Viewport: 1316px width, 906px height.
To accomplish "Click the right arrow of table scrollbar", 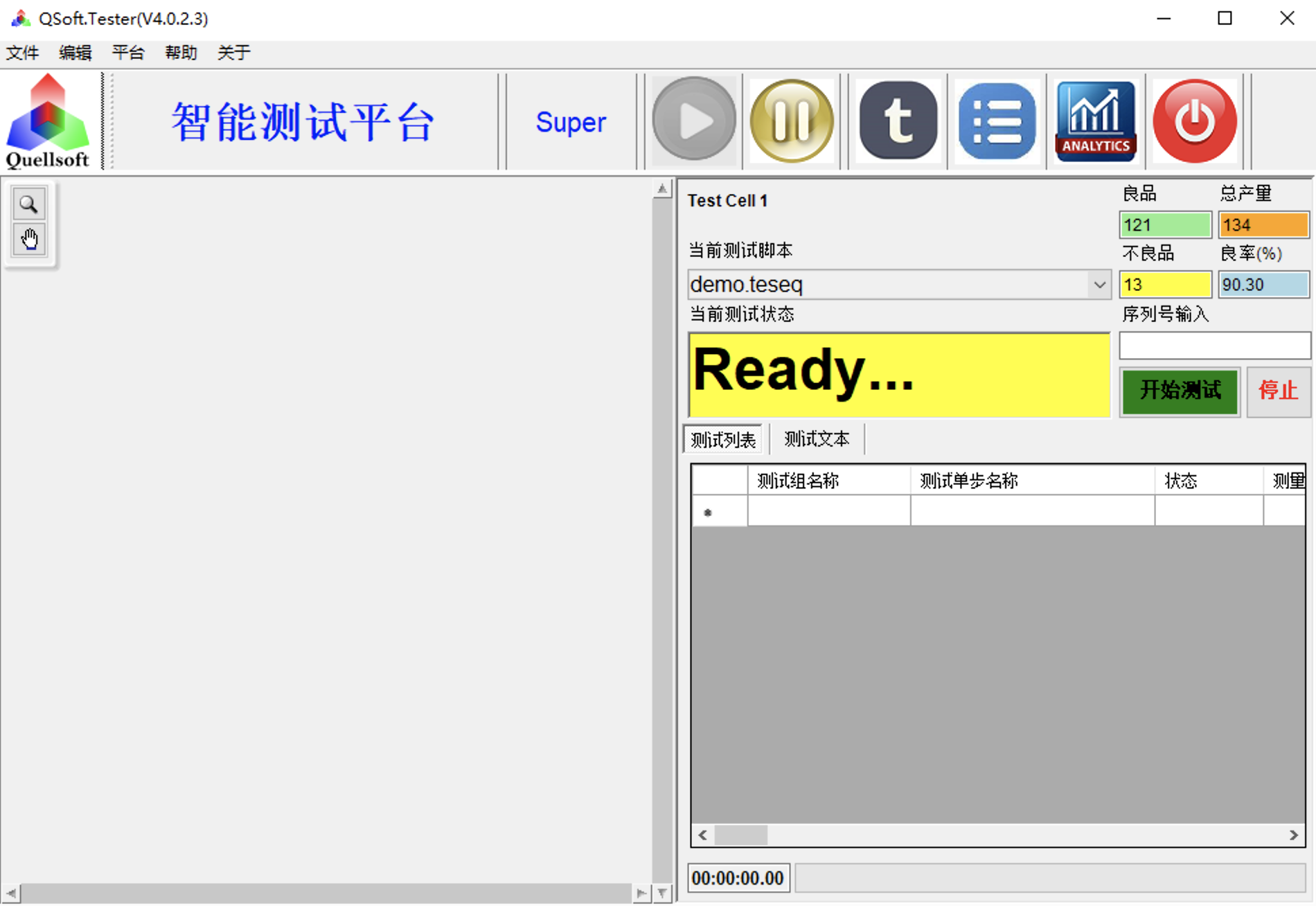I will pyautogui.click(x=1293, y=835).
